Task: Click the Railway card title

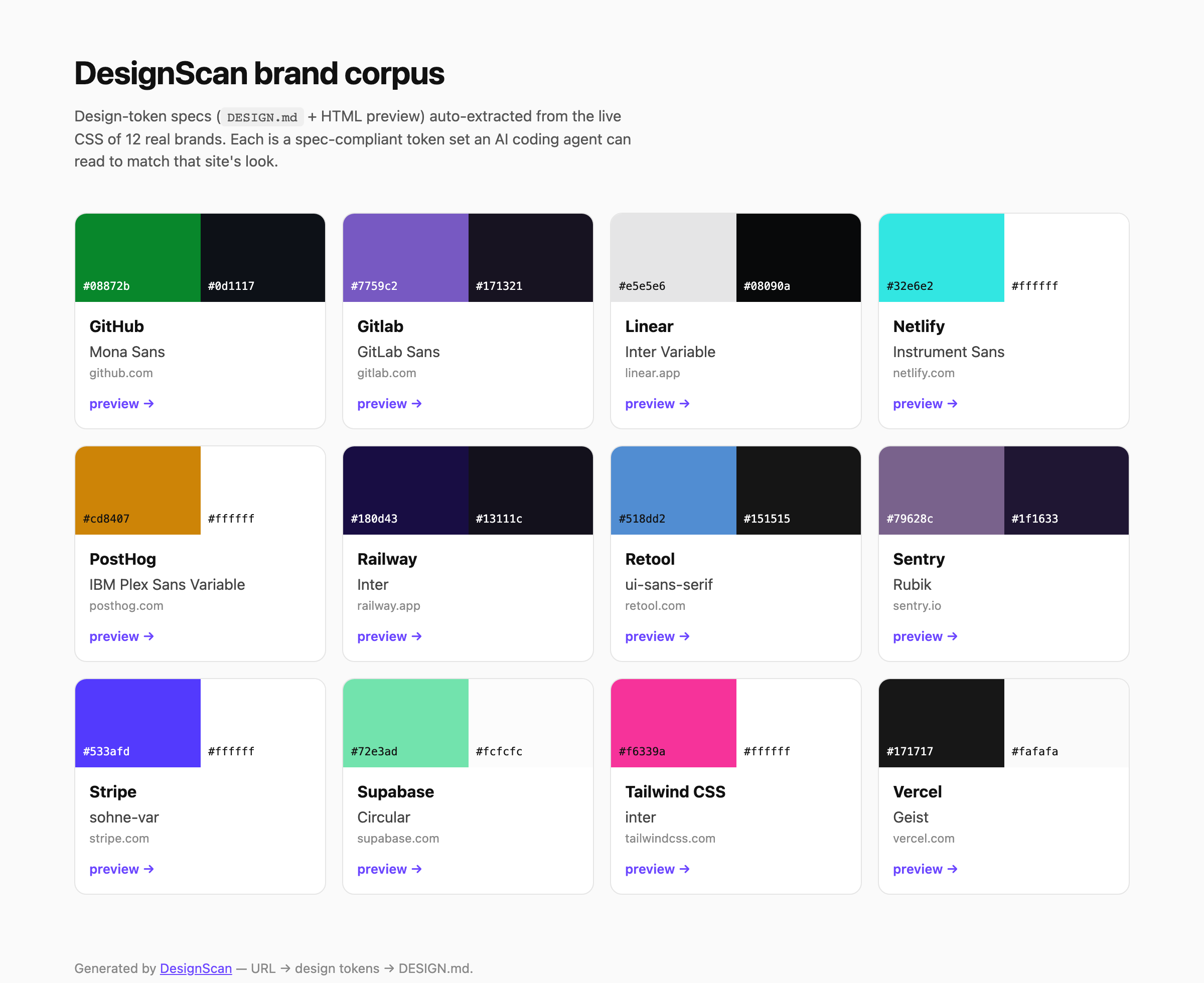Action: (x=387, y=559)
